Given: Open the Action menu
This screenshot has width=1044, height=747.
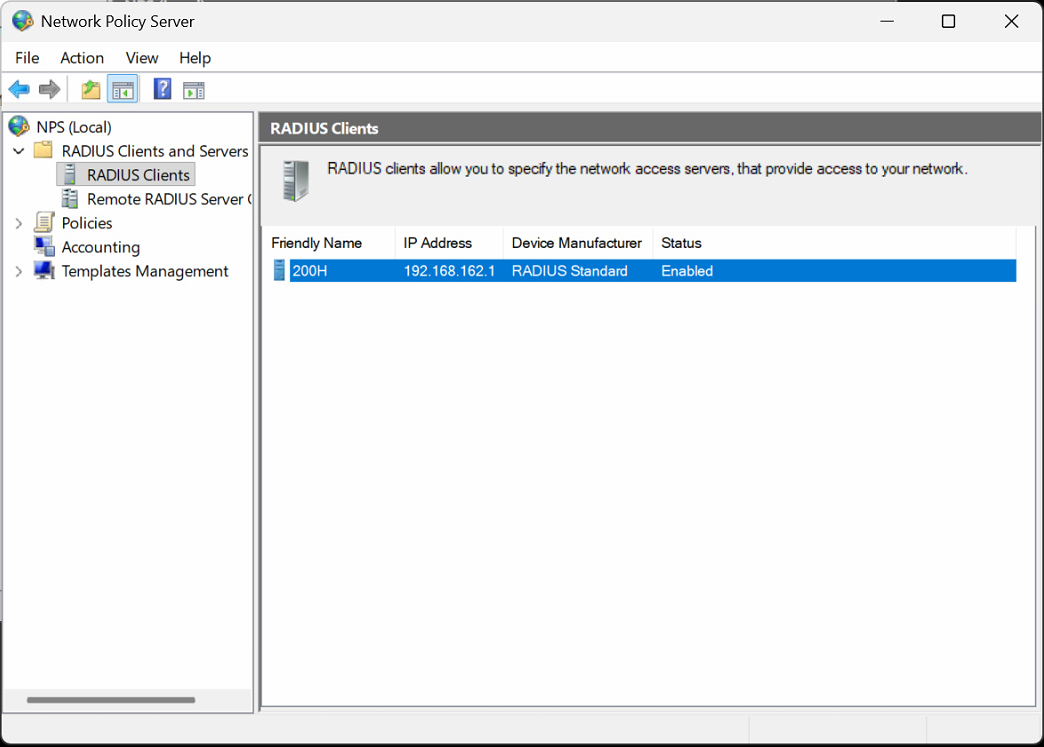Looking at the screenshot, I should tap(82, 58).
